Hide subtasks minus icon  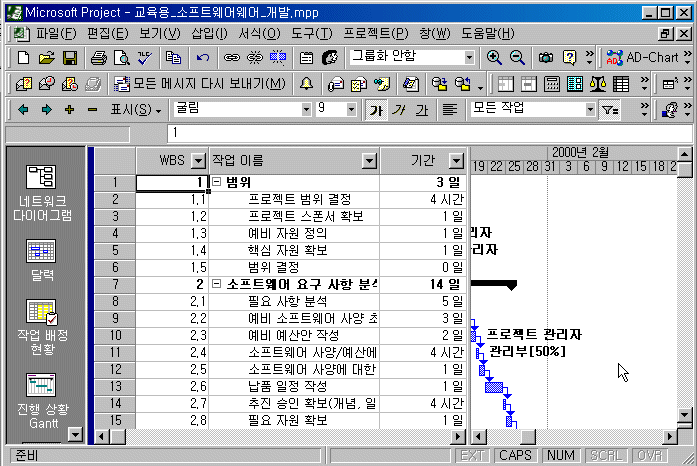coord(92,109)
